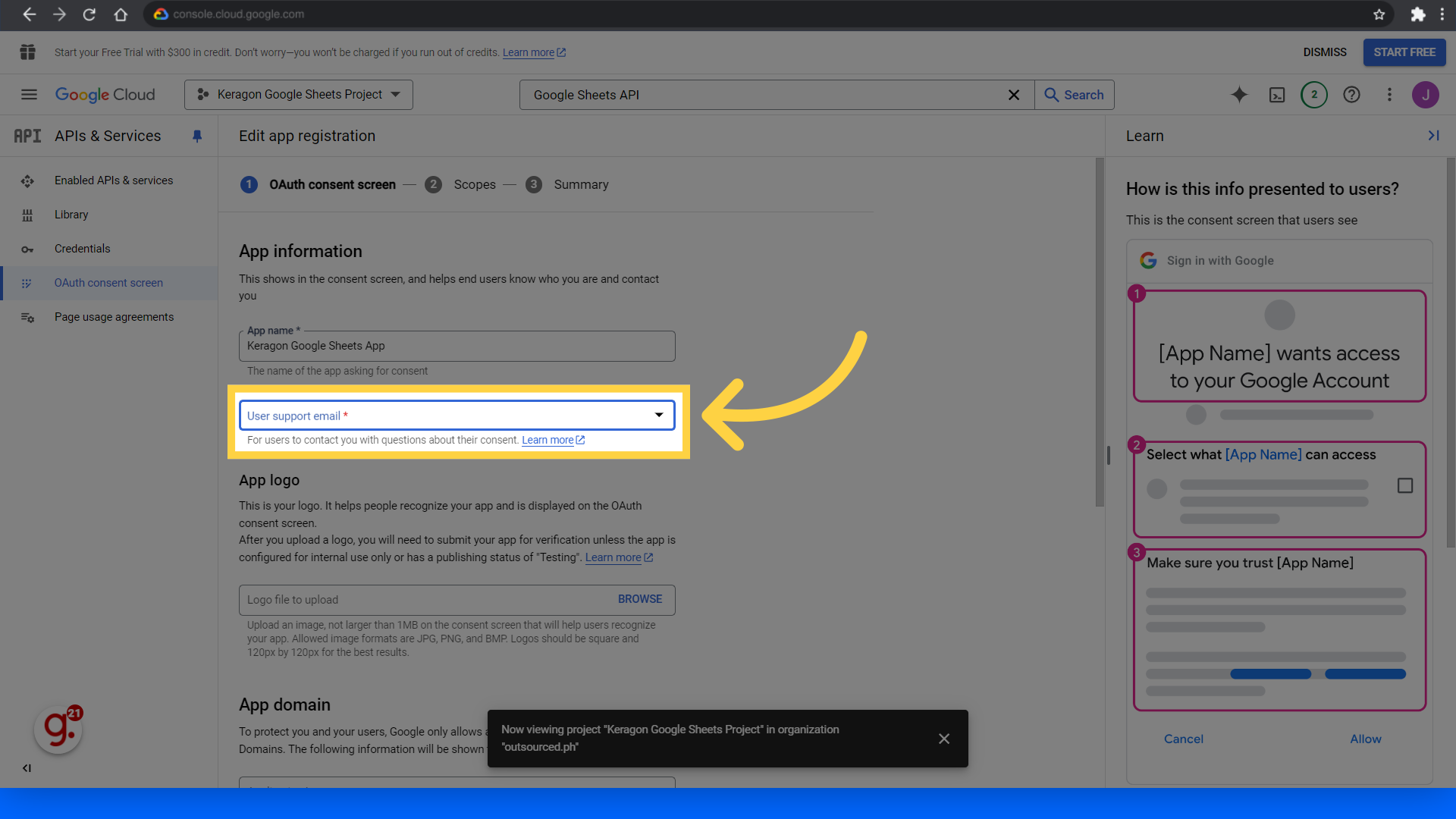Click the Learn panel resize handle
1456x819 pixels.
(x=1108, y=455)
